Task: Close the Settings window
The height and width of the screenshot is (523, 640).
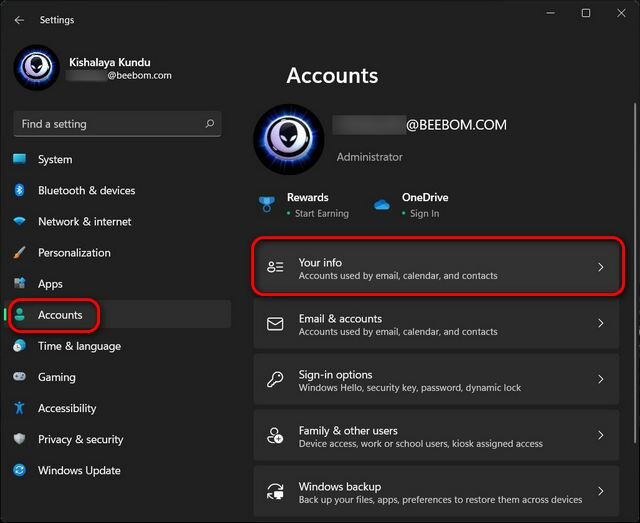Action: click(621, 13)
